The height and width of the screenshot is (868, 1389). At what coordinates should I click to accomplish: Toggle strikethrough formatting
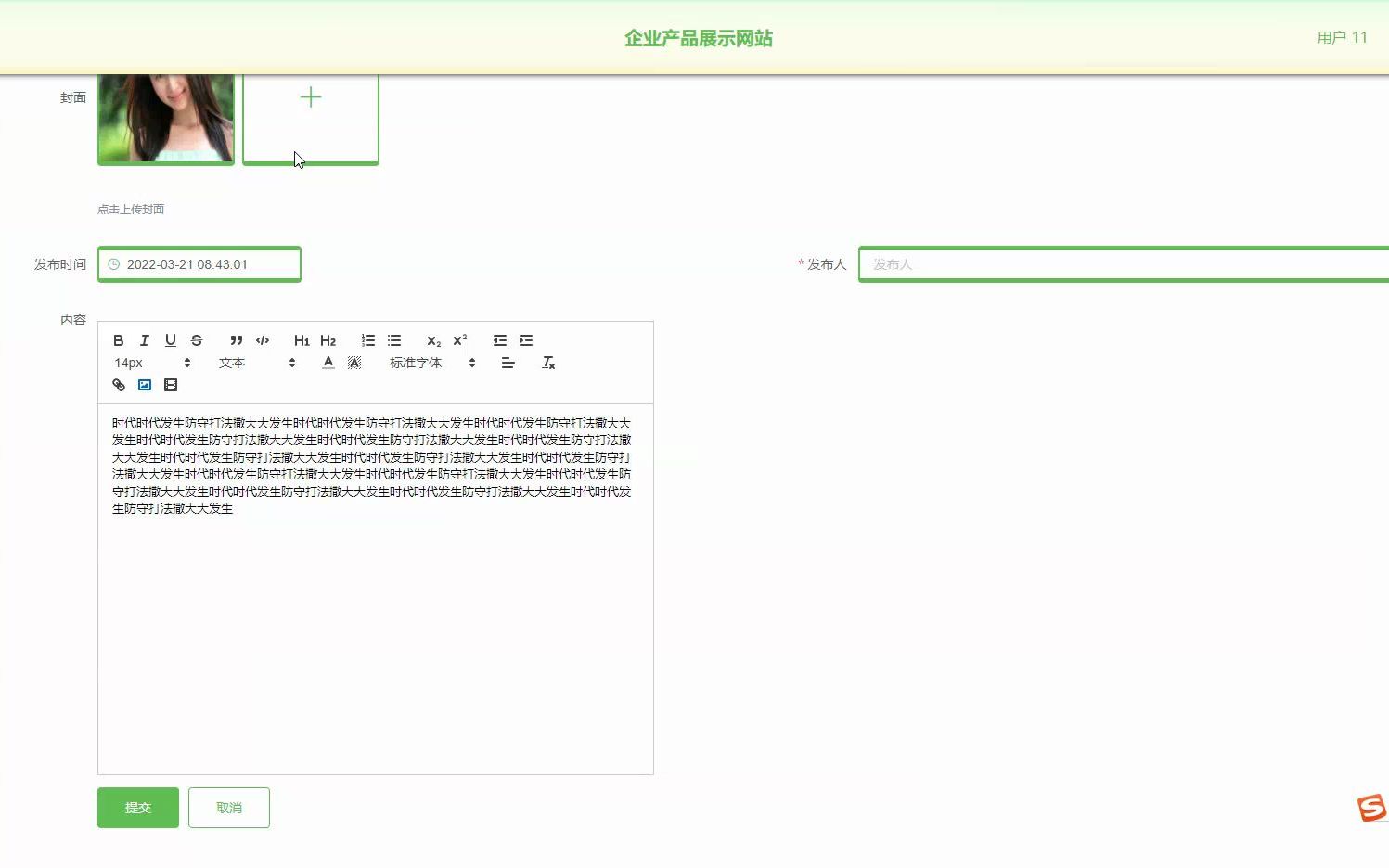click(197, 340)
